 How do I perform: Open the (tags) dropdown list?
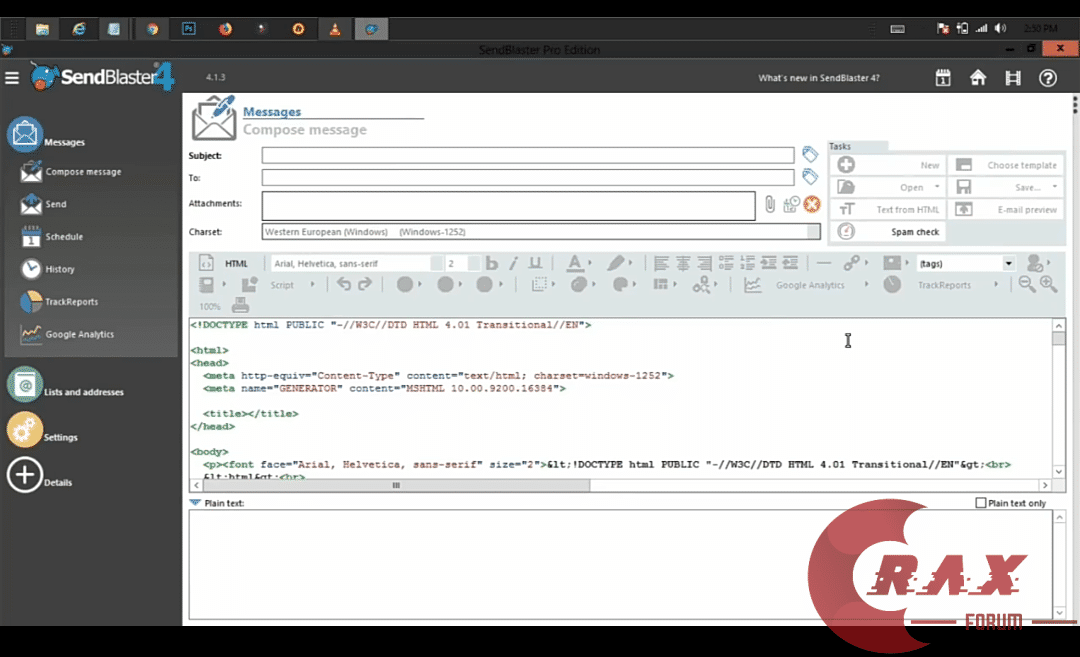(x=1008, y=263)
